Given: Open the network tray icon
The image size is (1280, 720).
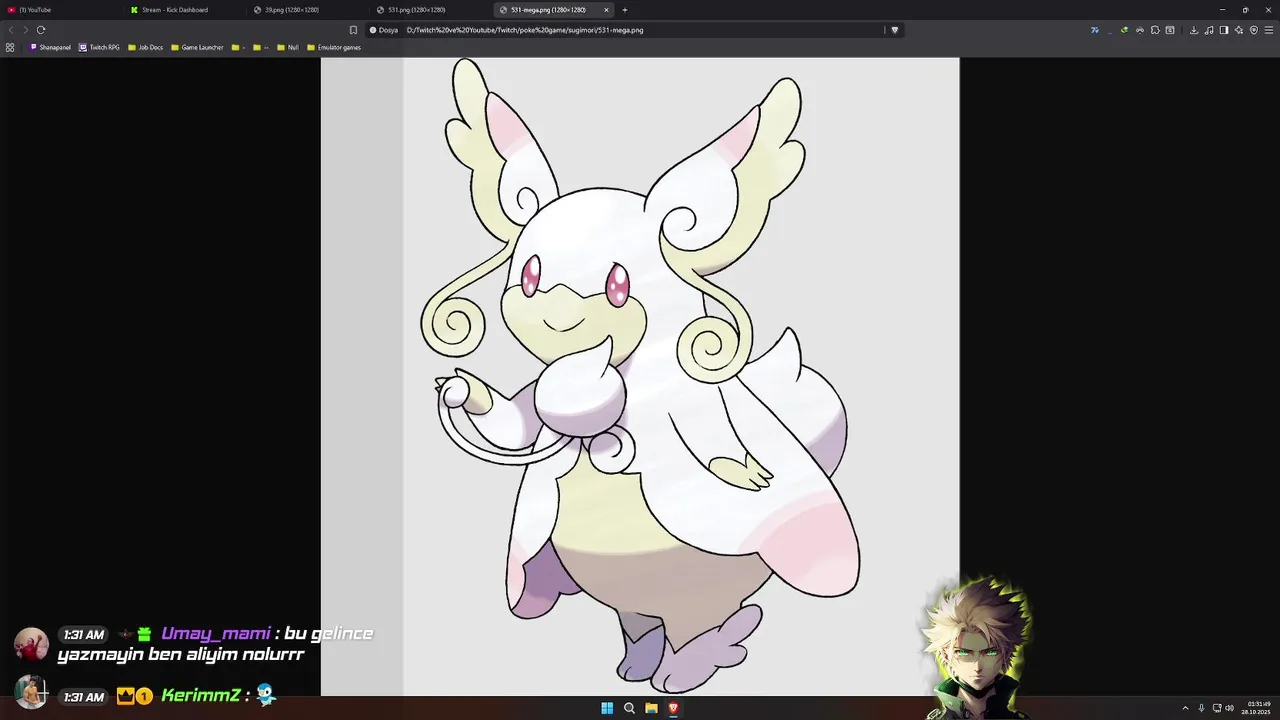Looking at the screenshot, I should pyautogui.click(x=1217, y=708).
